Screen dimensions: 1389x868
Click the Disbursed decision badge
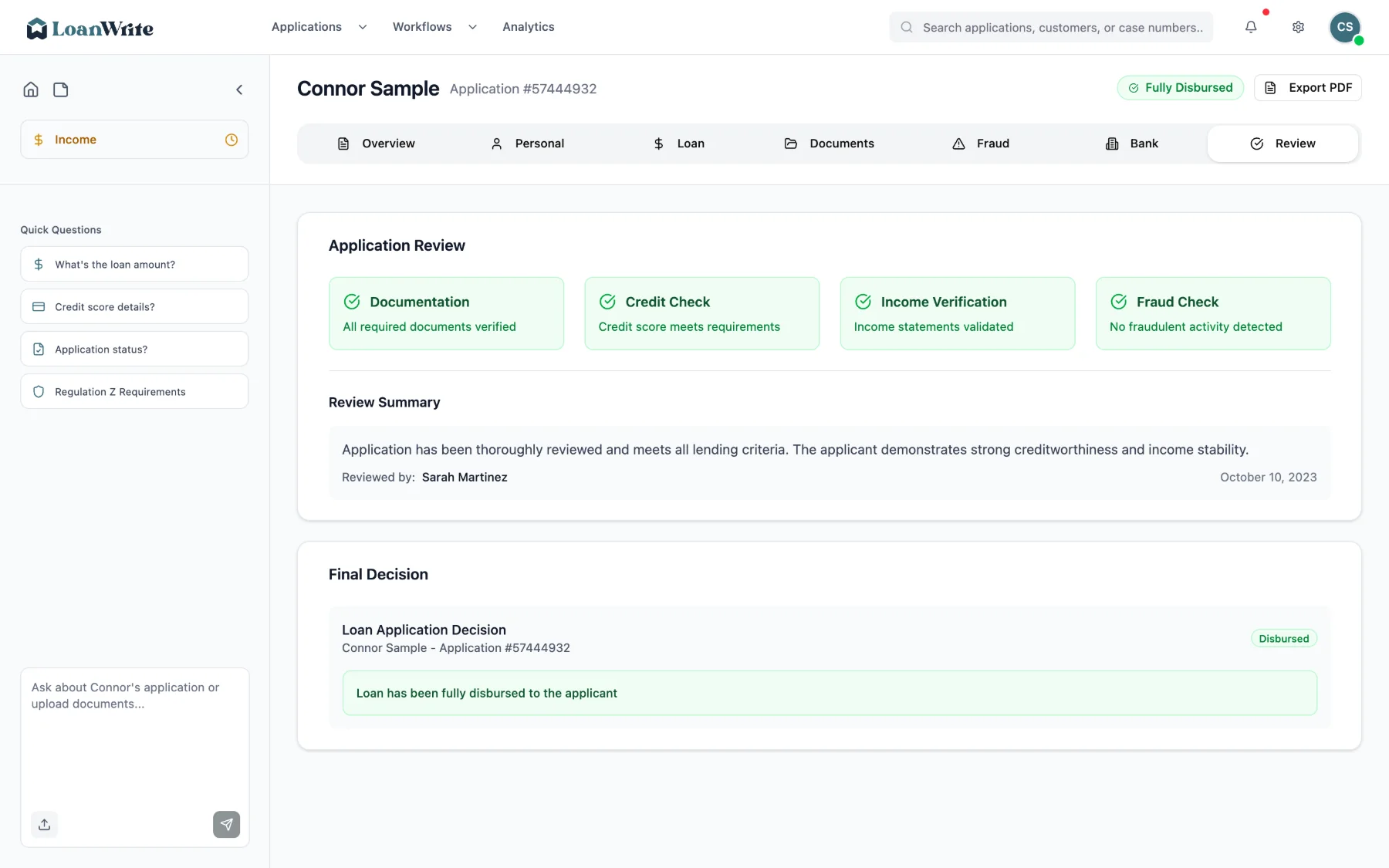[1284, 638]
